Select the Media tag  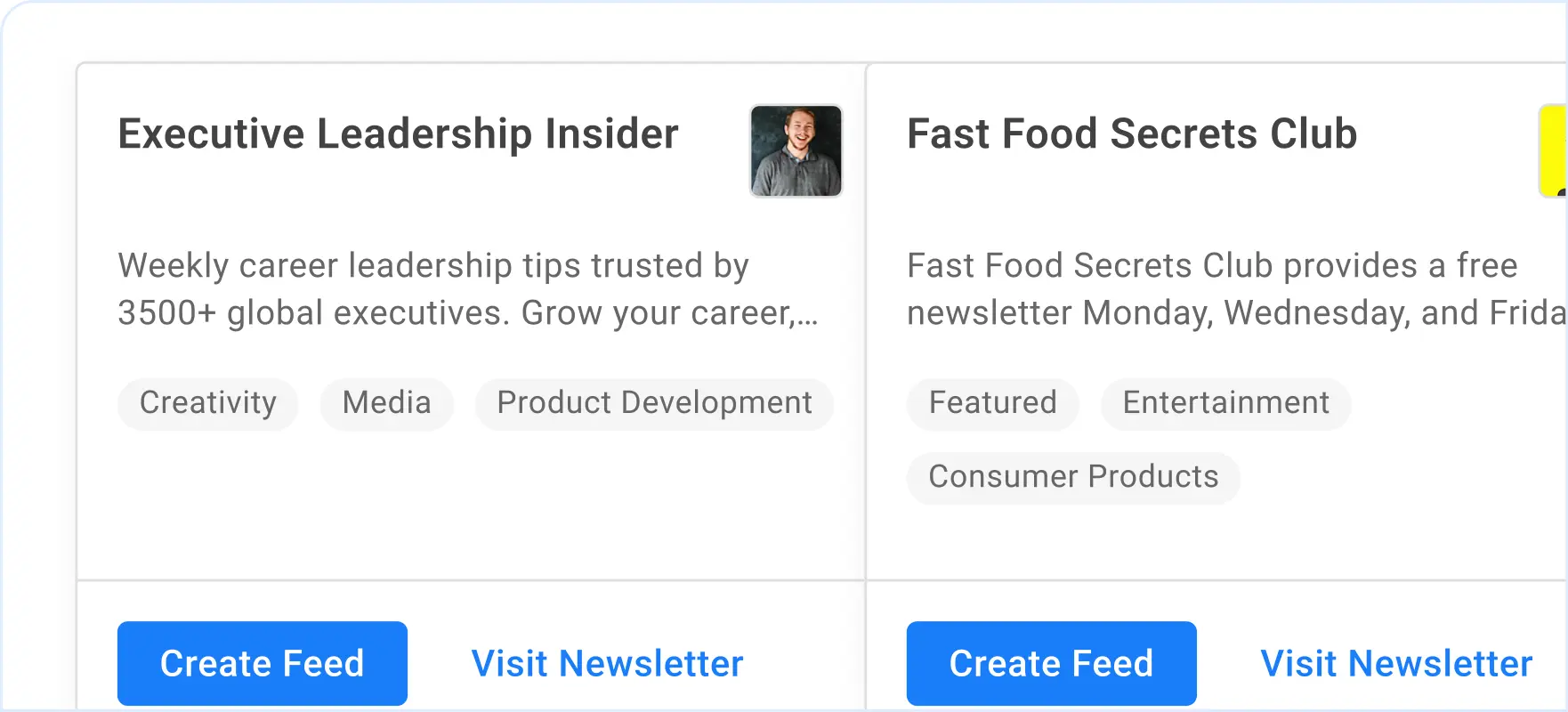click(386, 403)
